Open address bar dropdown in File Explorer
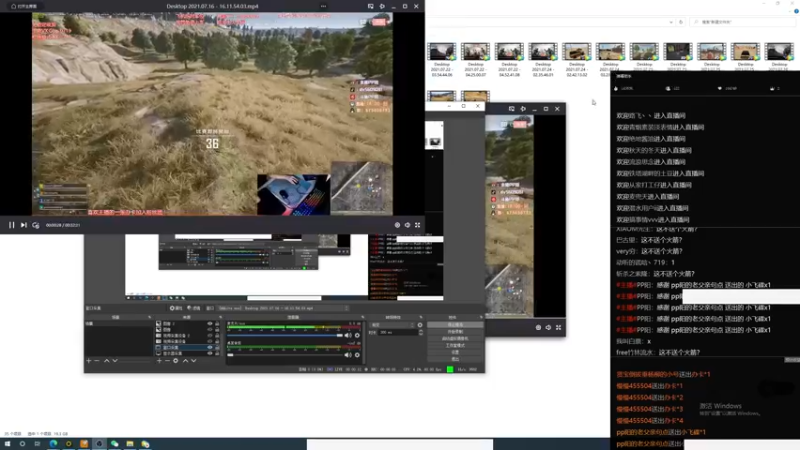This screenshot has height=450, width=800. pyautogui.click(x=670, y=22)
